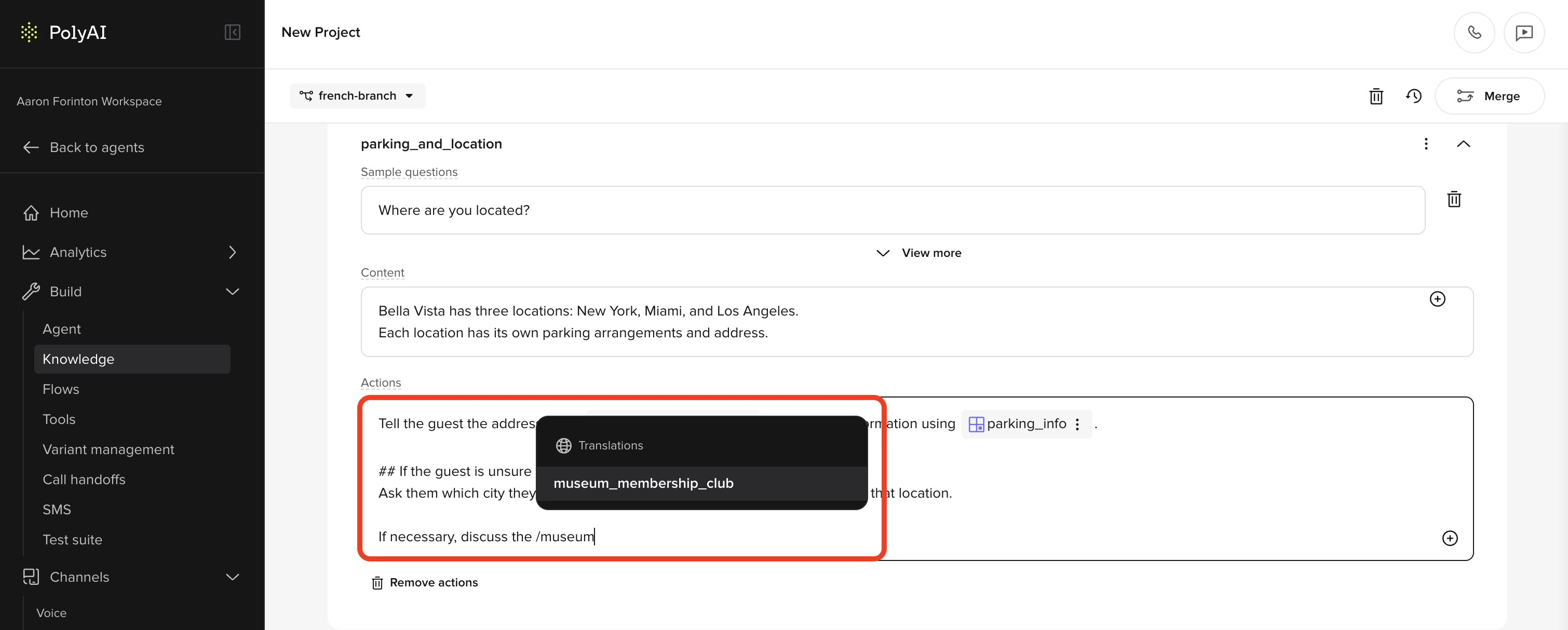Select museum_membership_club from suggestions

pos(643,484)
